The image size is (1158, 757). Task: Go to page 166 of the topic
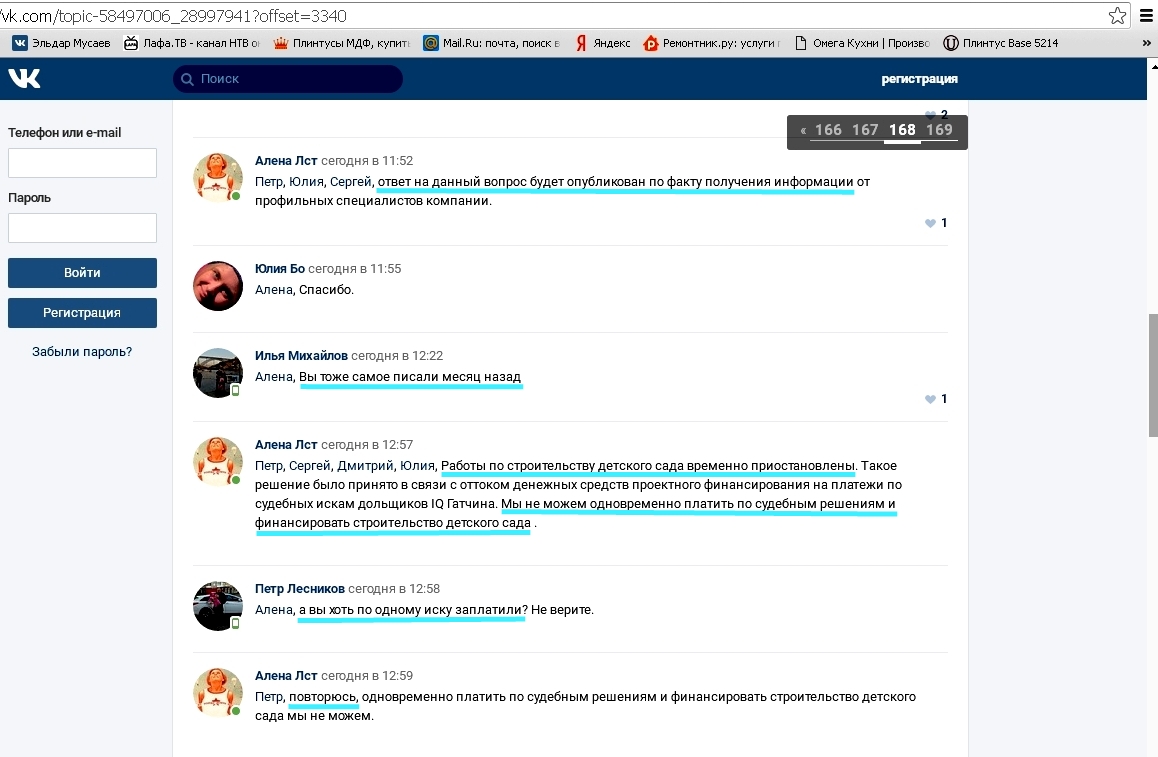(x=828, y=130)
